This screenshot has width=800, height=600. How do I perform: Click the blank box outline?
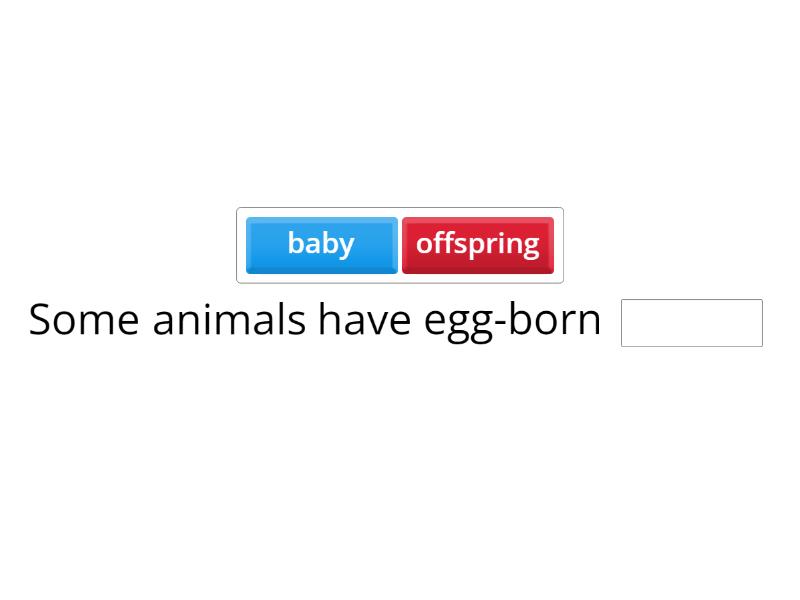click(691, 301)
